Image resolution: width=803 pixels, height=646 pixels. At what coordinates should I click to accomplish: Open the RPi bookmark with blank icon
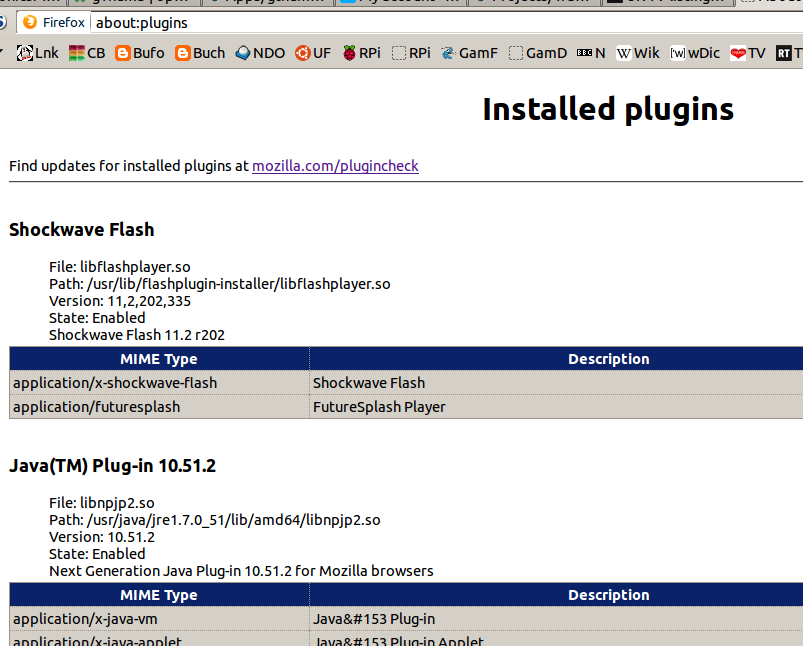click(411, 53)
